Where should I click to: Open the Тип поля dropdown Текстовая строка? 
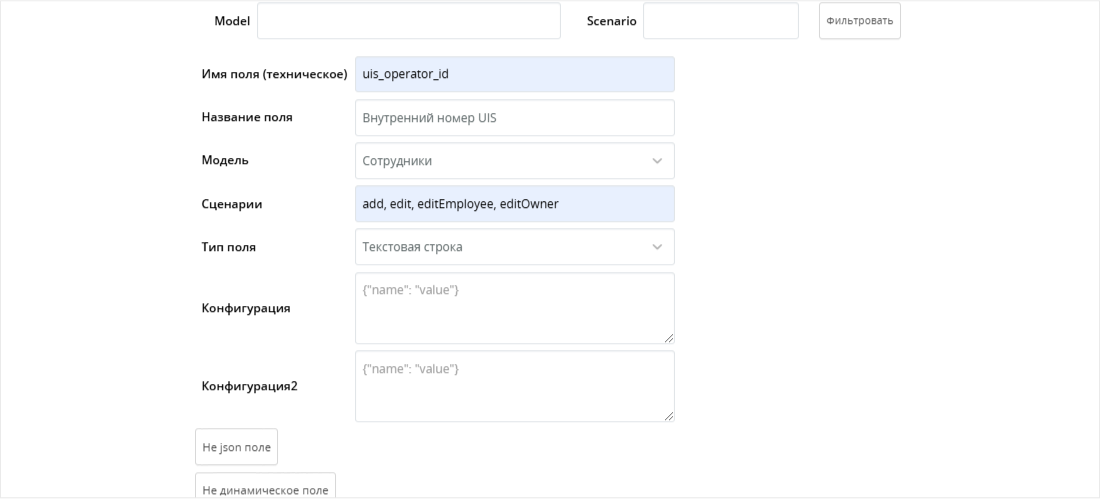click(x=515, y=247)
